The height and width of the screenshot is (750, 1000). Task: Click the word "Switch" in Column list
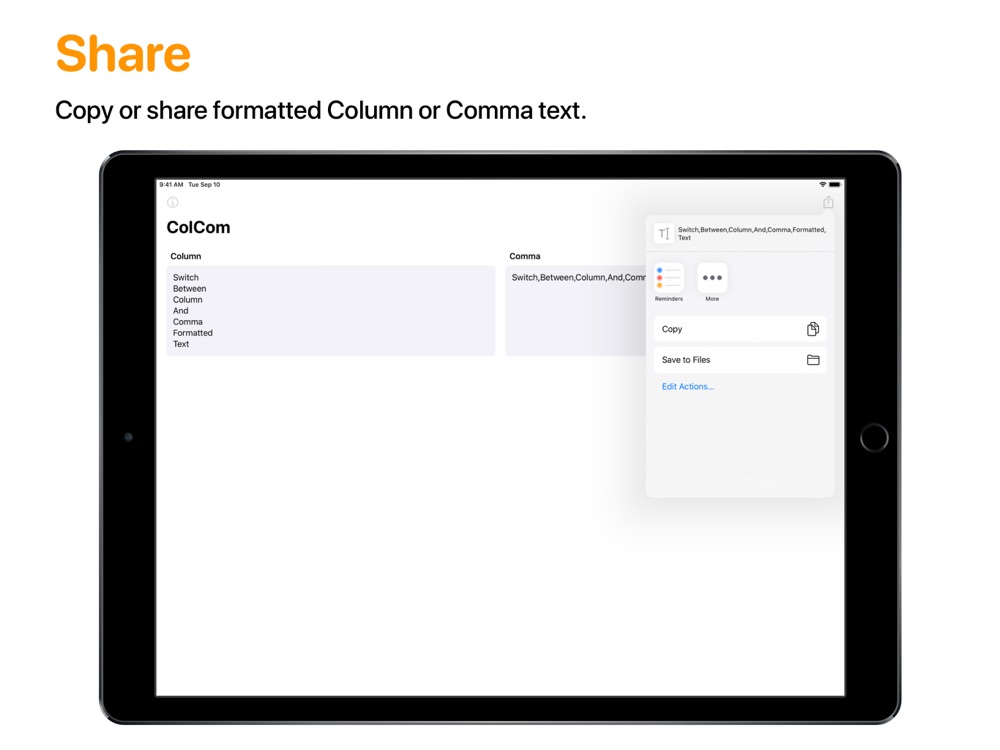[186, 277]
